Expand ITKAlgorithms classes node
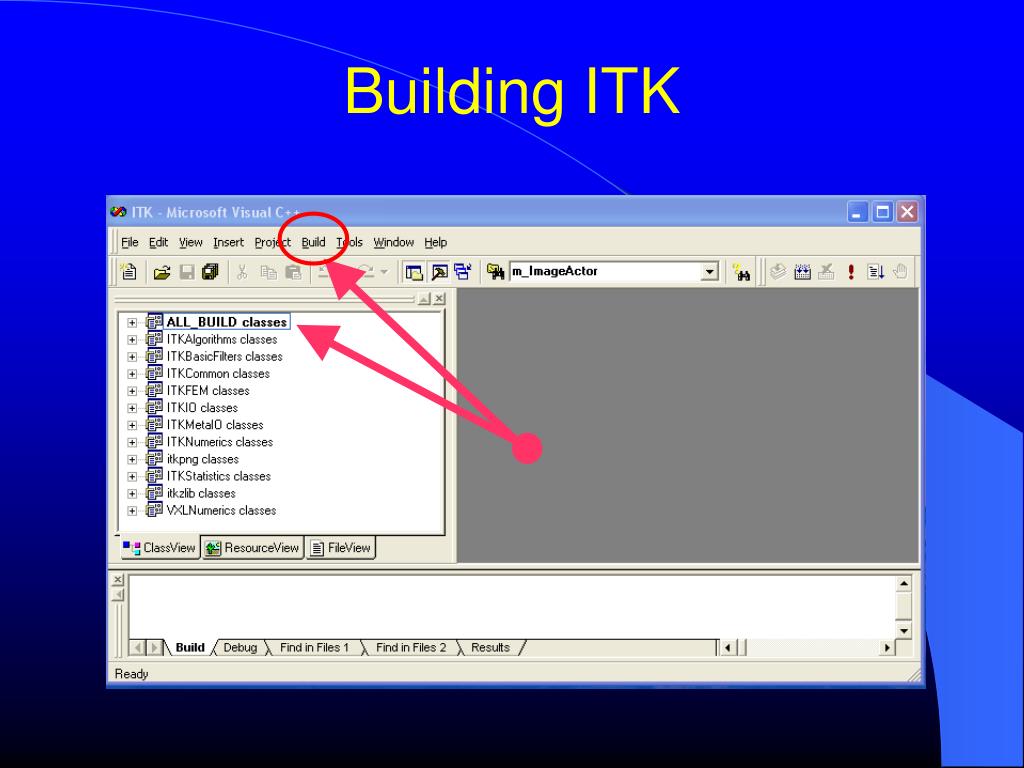This screenshot has width=1024, height=768. [132, 340]
